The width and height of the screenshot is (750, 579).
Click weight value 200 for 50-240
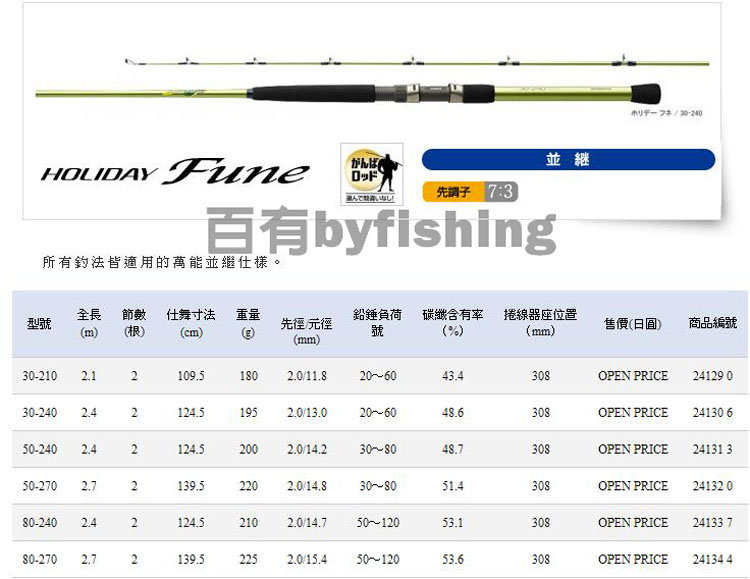[248, 449]
